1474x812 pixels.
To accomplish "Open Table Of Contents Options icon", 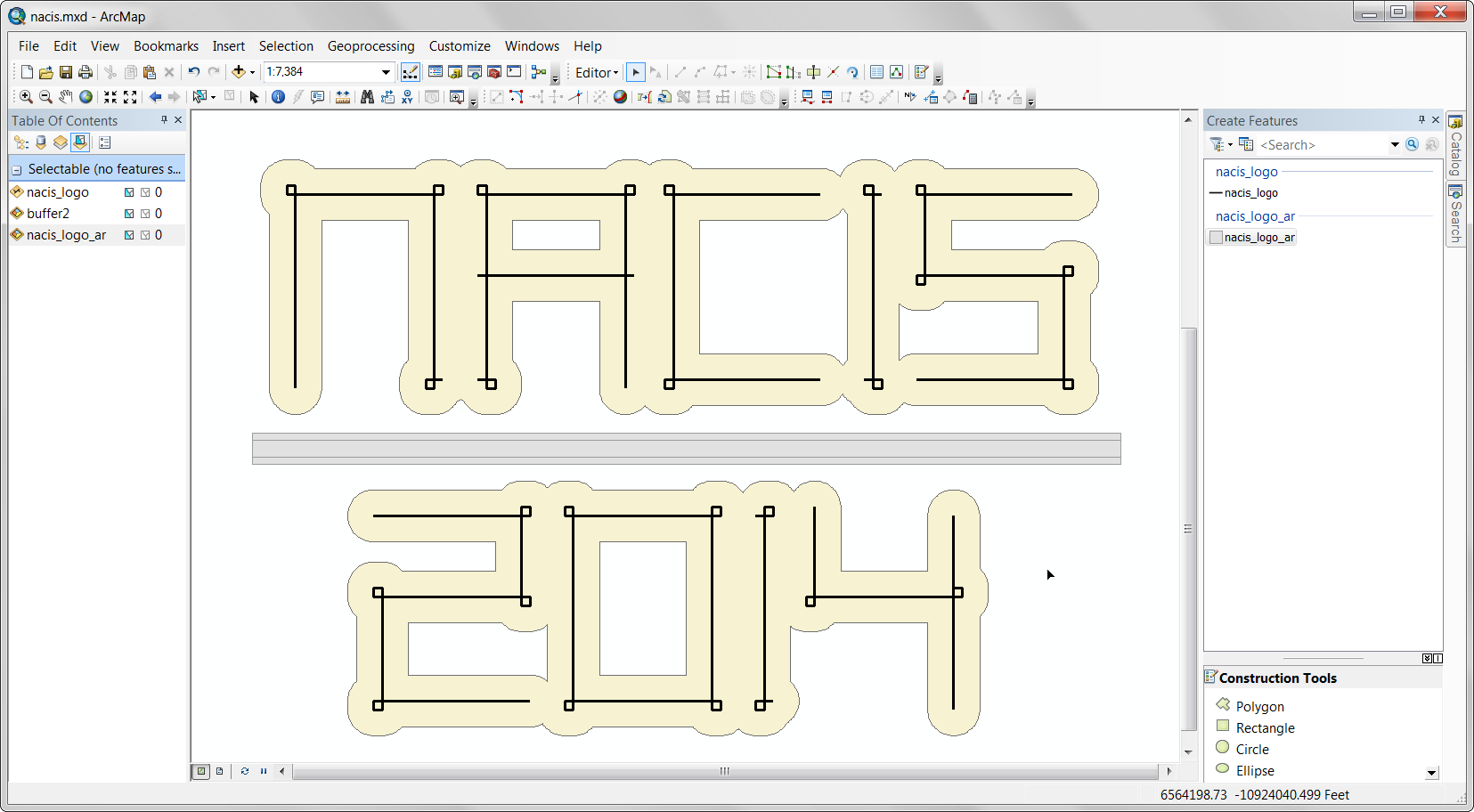I will tap(105, 142).
